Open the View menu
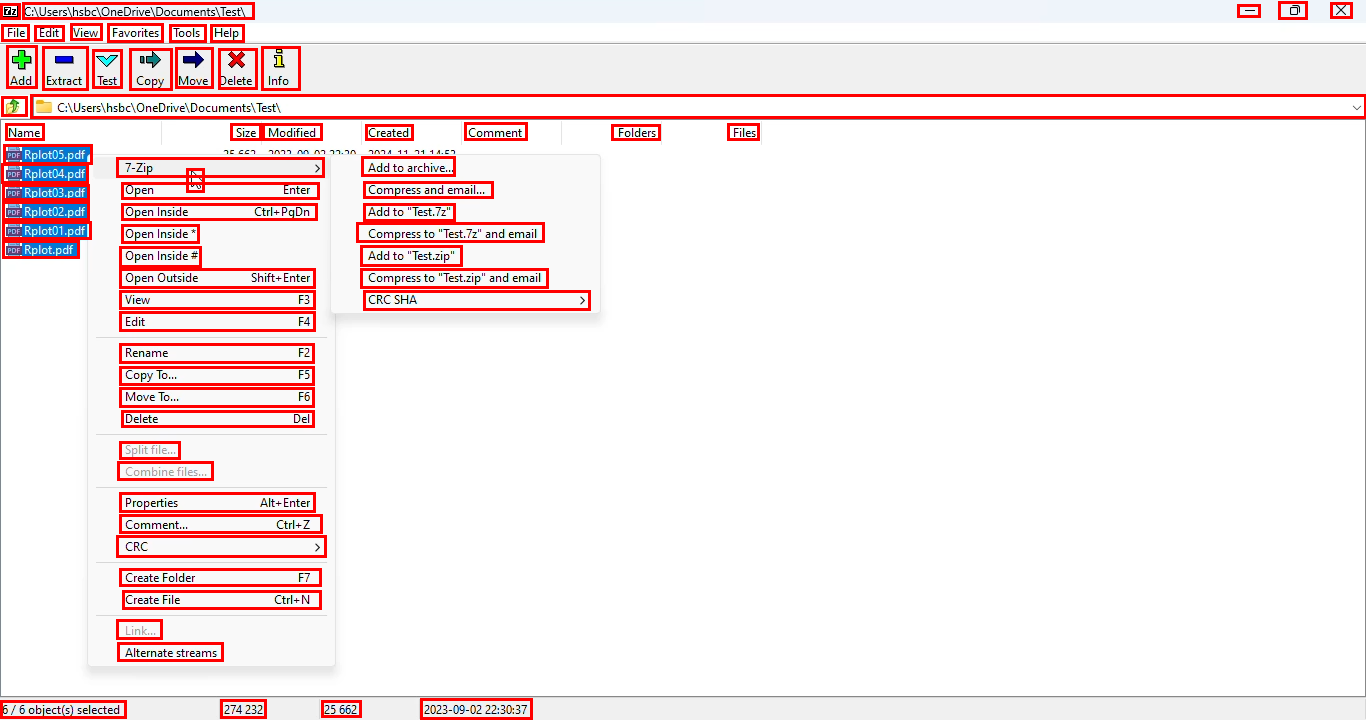 pos(86,33)
